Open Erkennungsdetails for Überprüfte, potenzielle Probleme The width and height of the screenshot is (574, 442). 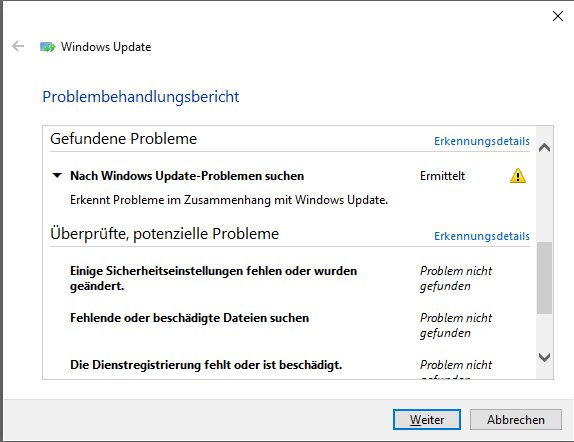point(482,236)
